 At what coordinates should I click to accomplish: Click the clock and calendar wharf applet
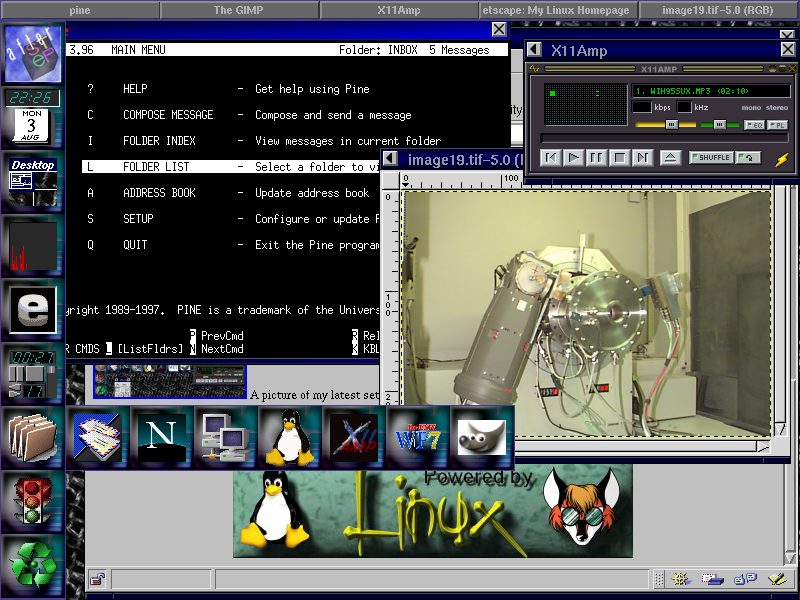(x=33, y=116)
